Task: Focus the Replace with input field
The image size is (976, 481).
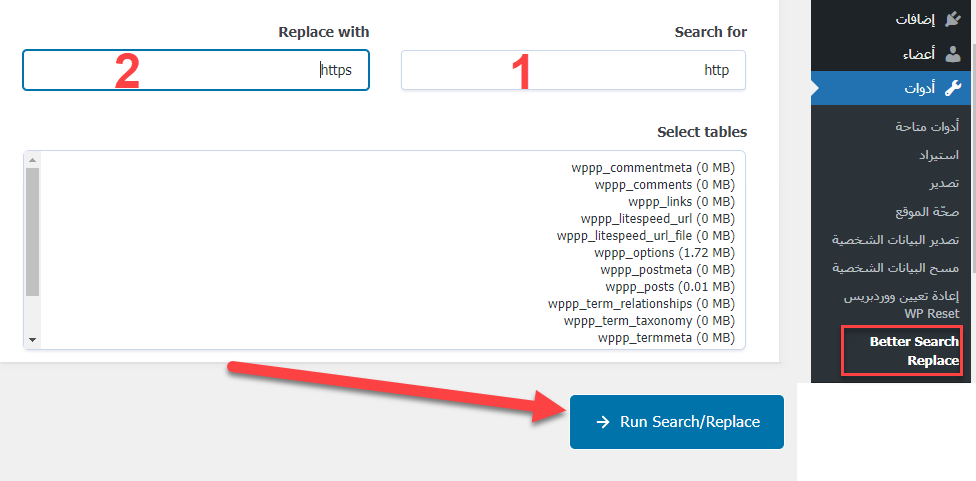Action: click(196, 70)
